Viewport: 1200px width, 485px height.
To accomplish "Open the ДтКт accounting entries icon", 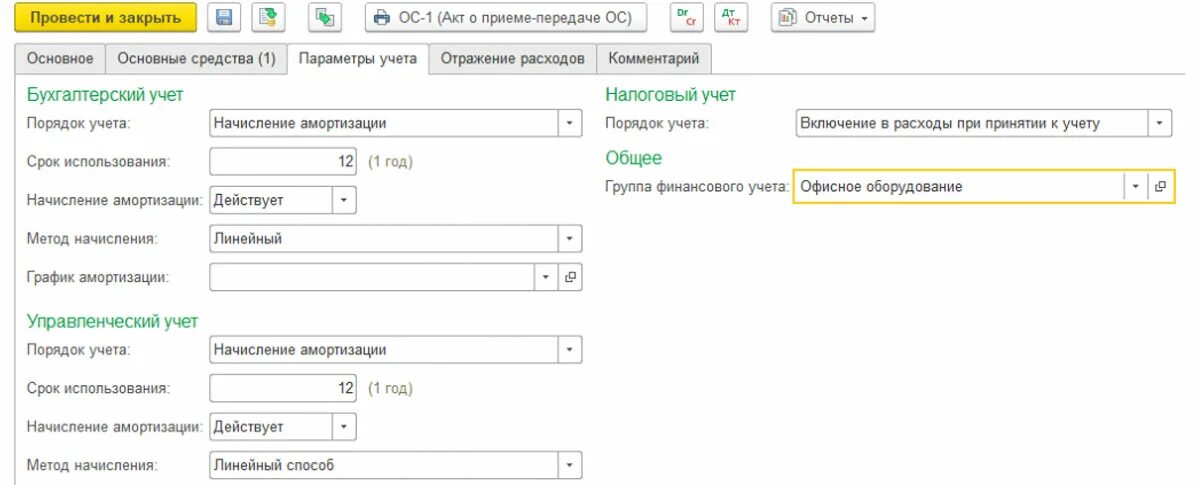I will pyautogui.click(x=731, y=18).
